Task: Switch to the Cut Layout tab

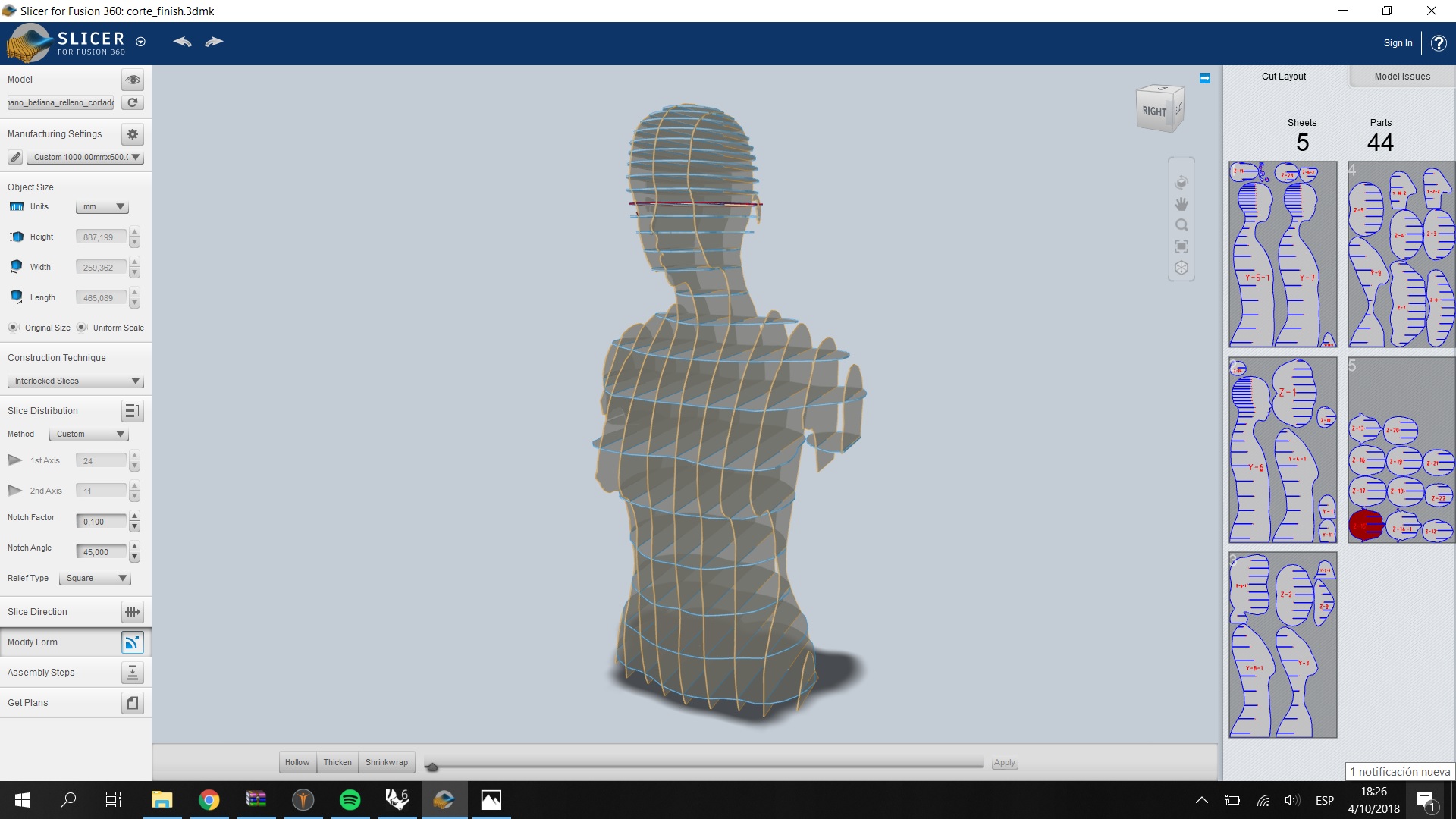Action: click(x=1283, y=77)
